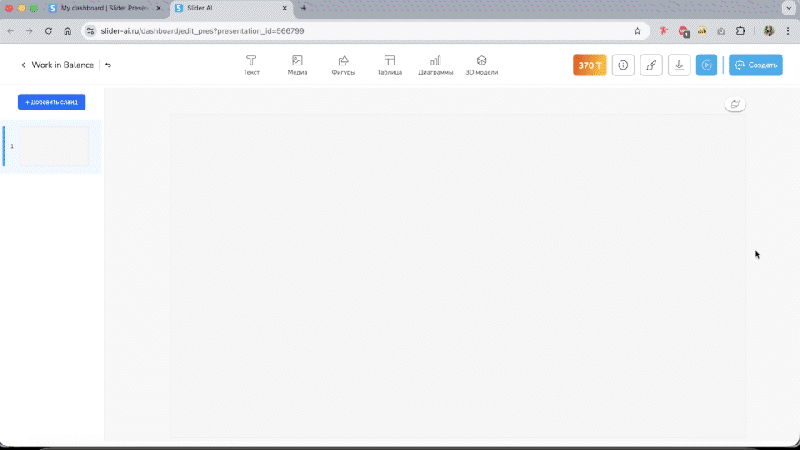Go back in browser history
Image resolution: width=800 pixels, height=450 pixels.
11,31
